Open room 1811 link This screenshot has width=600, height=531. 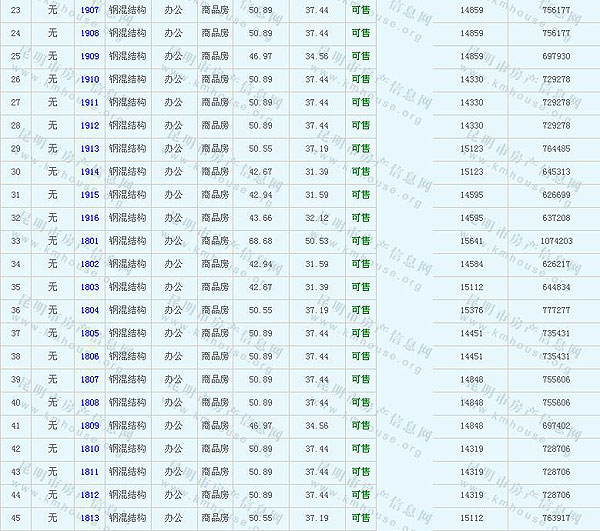tap(89, 471)
